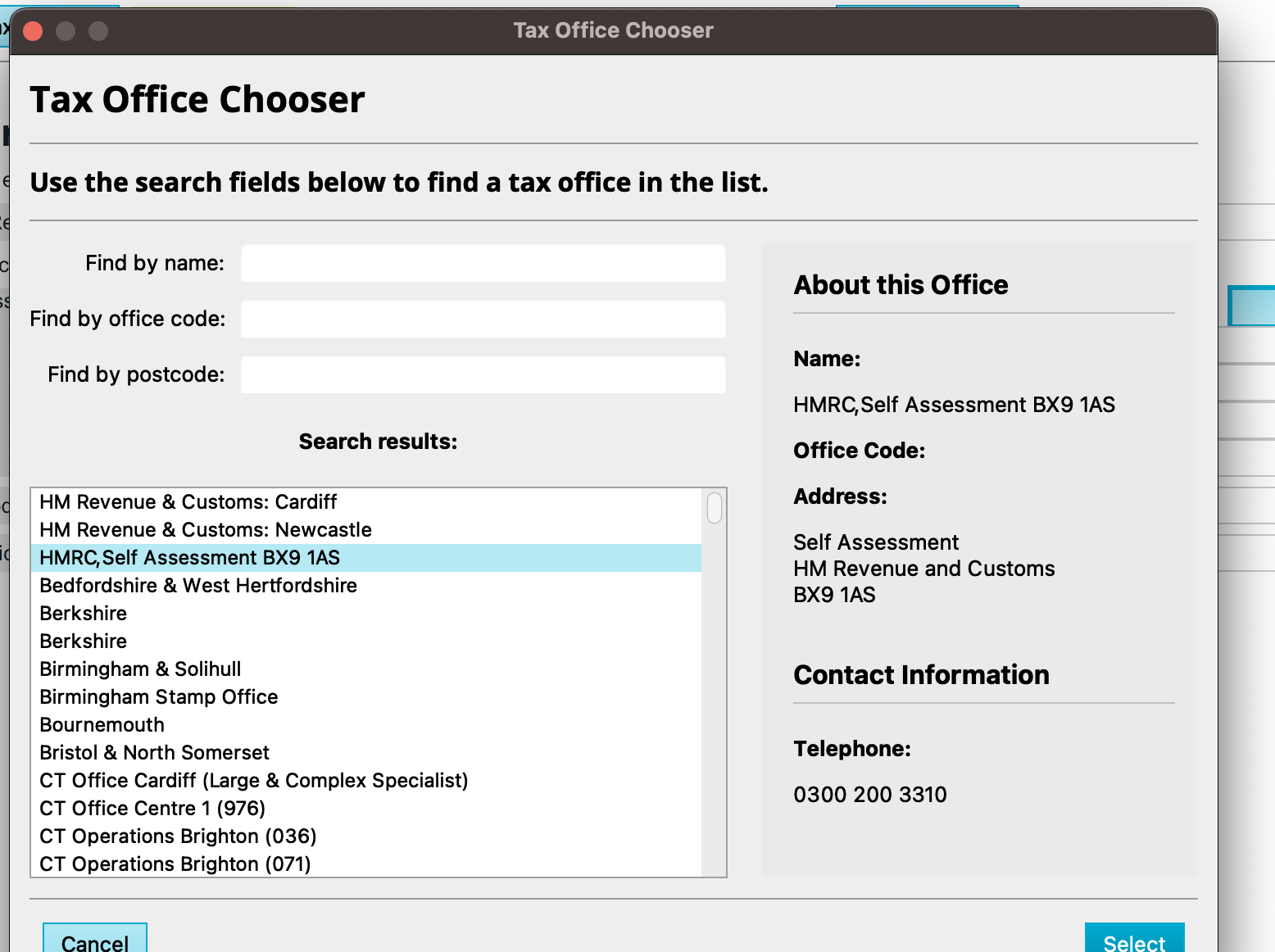
Task: Select CT Operations Brighton (036)
Action: tap(178, 836)
